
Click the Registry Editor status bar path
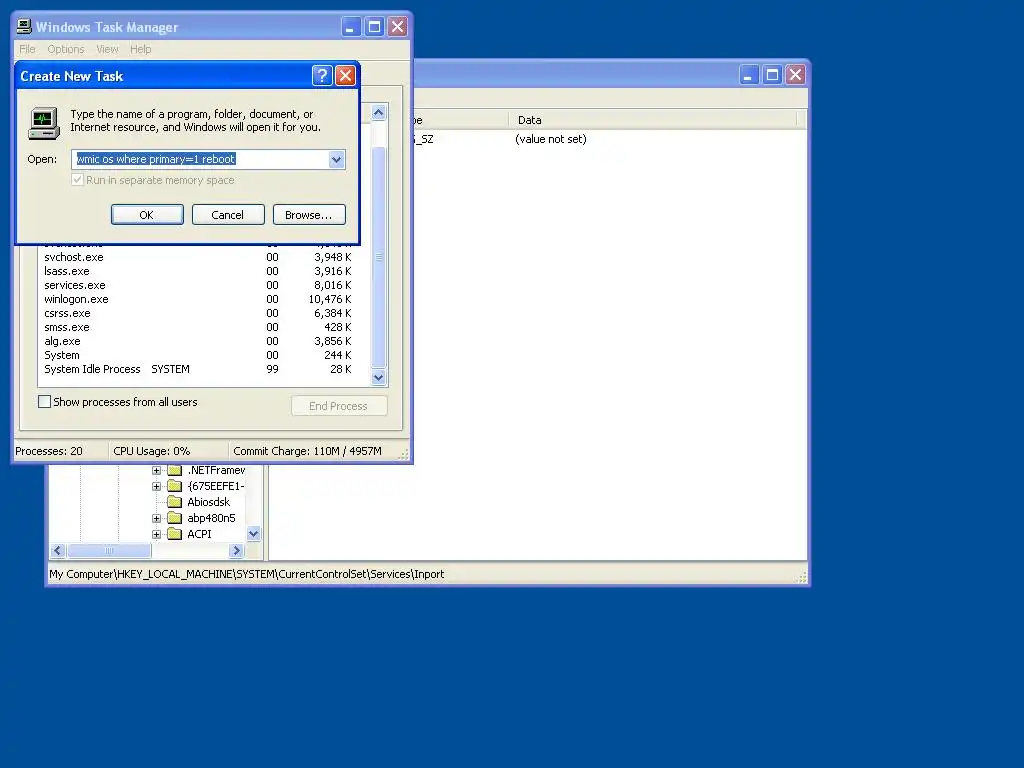[x=247, y=574]
